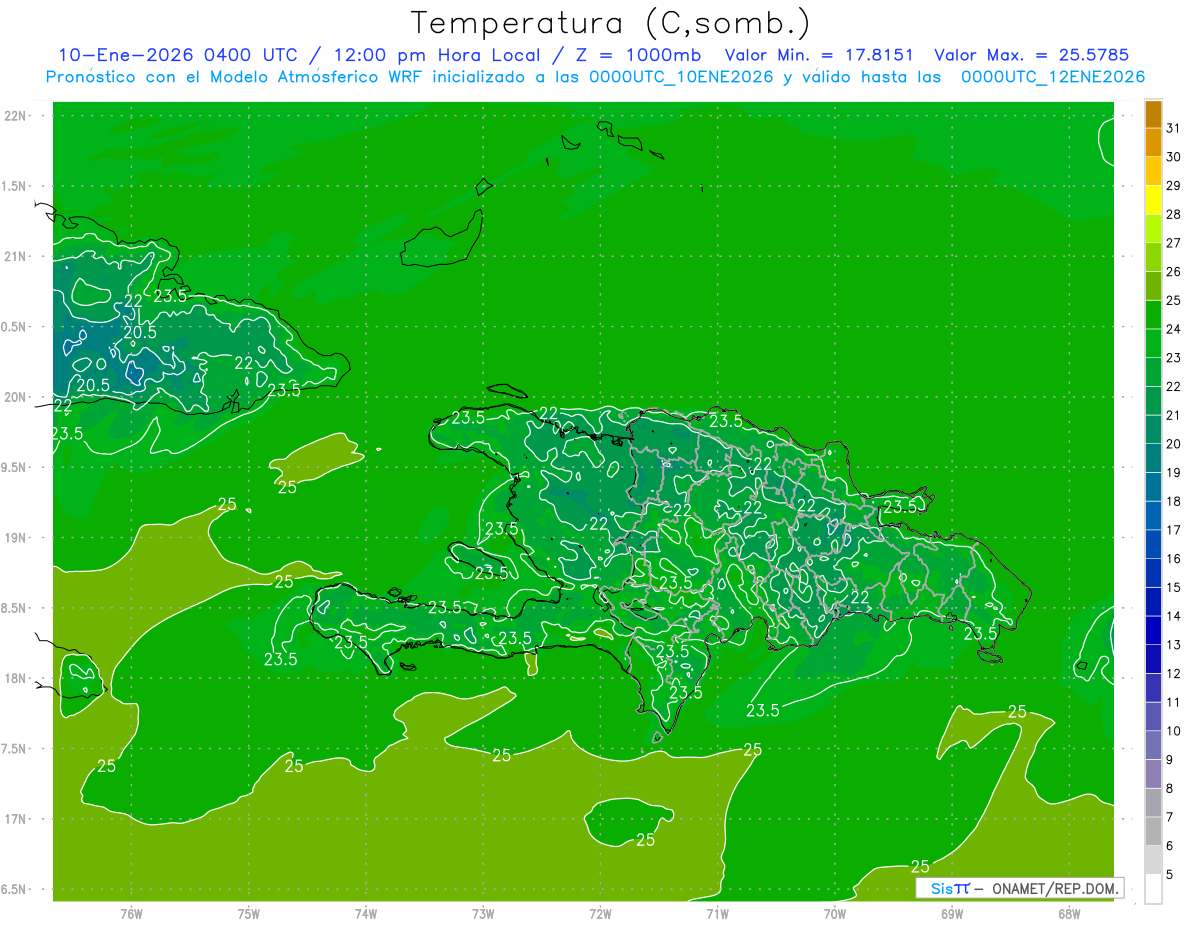Click the '17N' latitude axis label
Screen dimensions: 1200x927
[15, 819]
